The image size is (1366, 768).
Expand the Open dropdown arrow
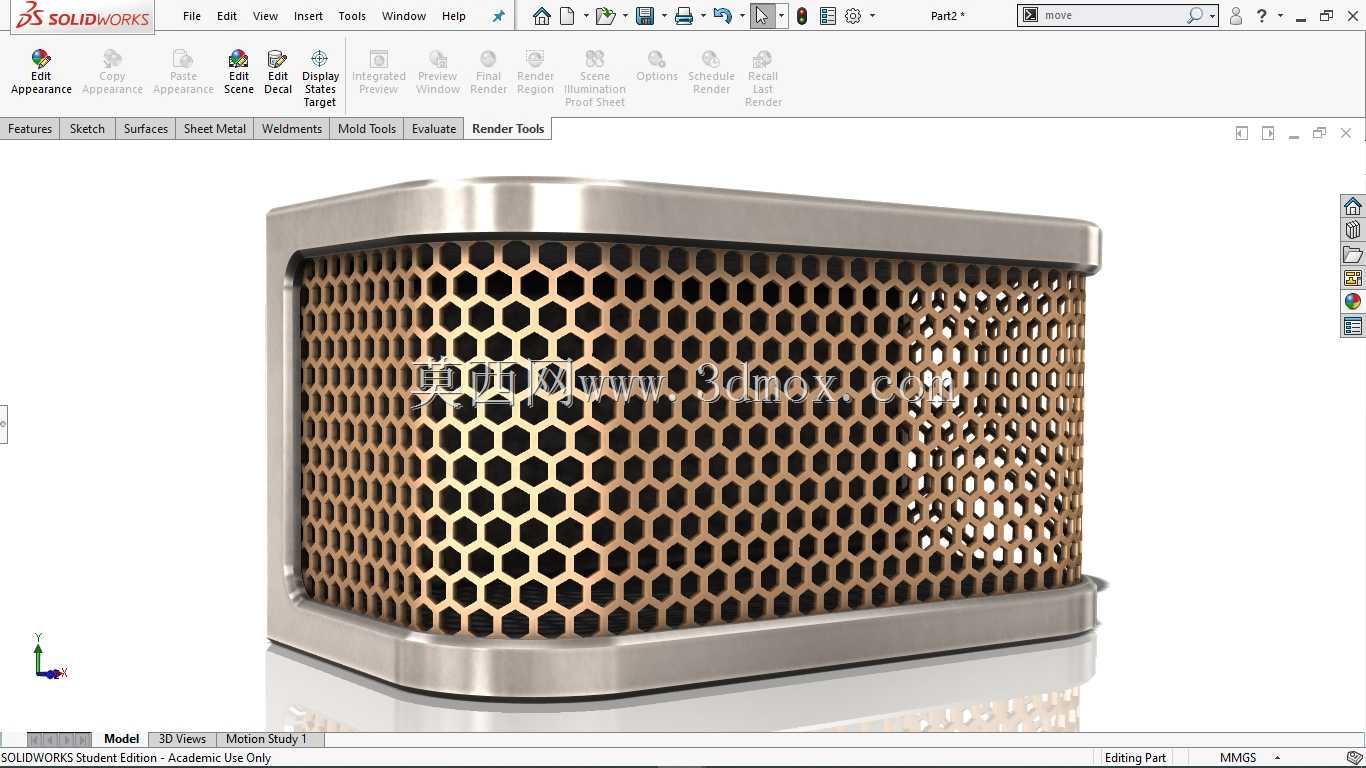coord(625,16)
